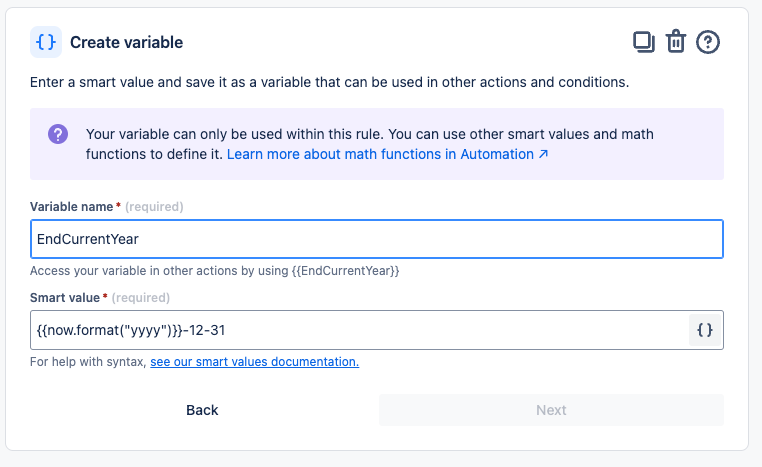The height and width of the screenshot is (467, 762).
Task: Click the external link arrow after Automation
Action: pos(543,155)
